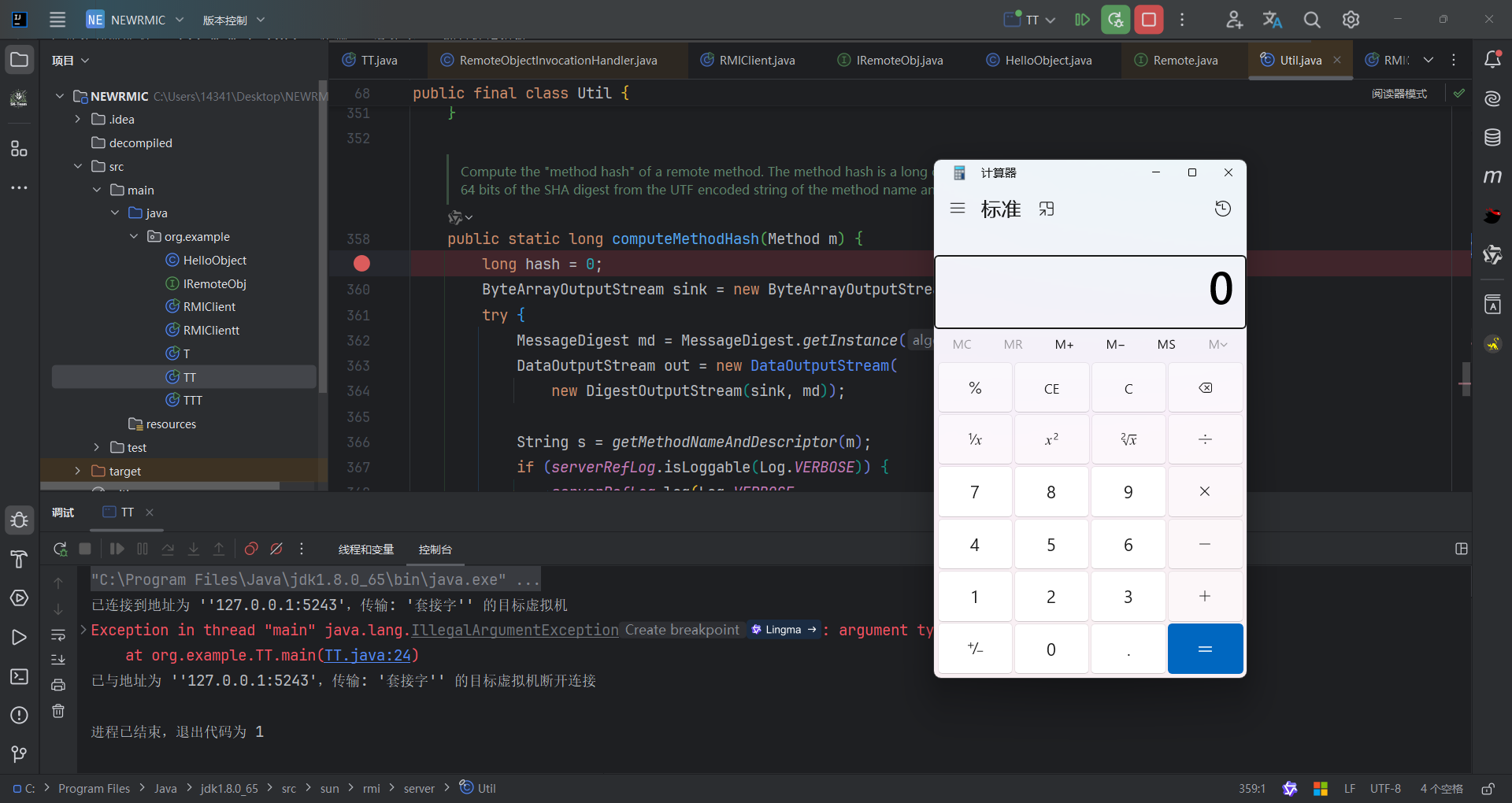Toggle reader mode label in editor
Screen dimensions: 1512x803
pos(1399,94)
